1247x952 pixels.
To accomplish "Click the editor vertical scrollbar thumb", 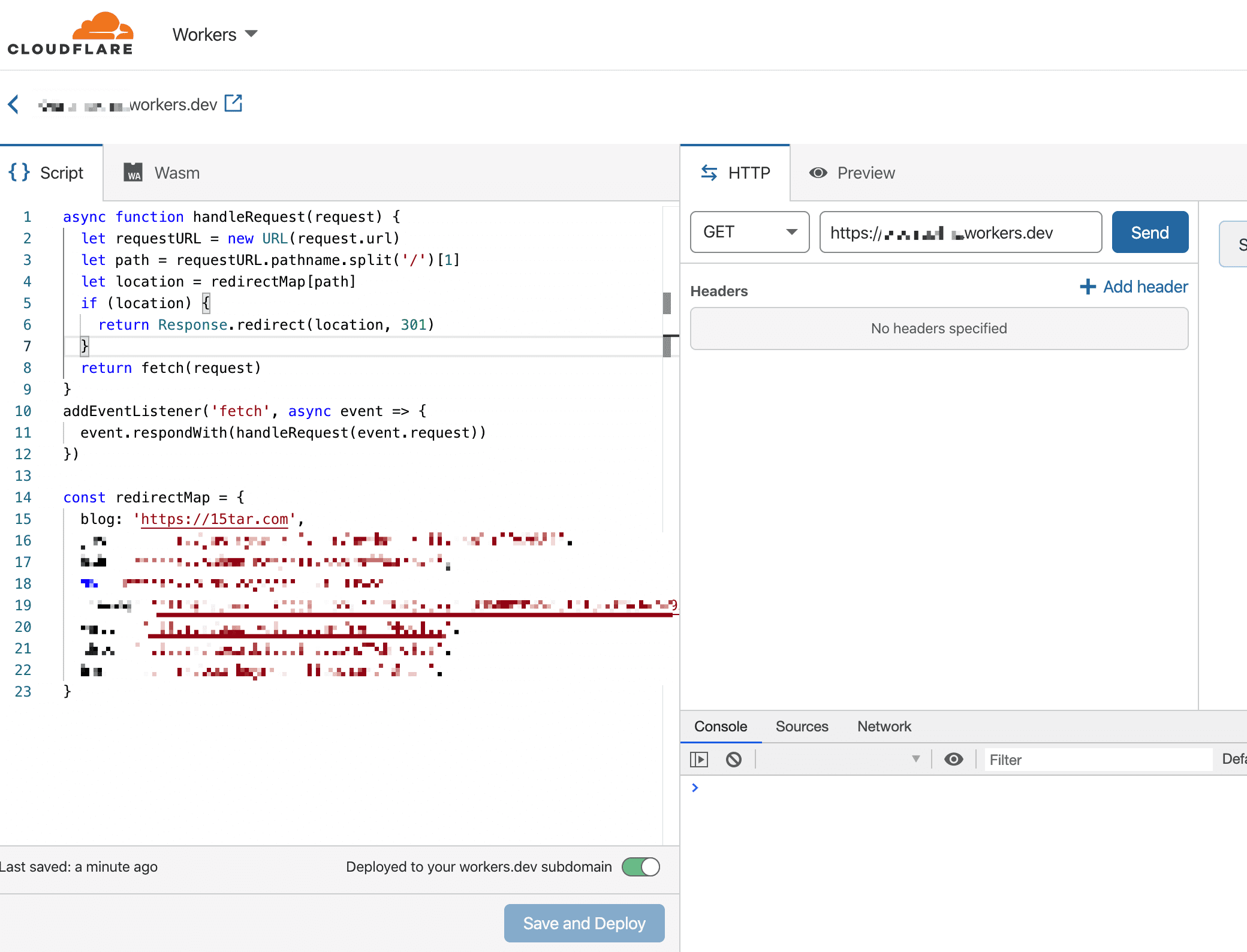I will (667, 303).
